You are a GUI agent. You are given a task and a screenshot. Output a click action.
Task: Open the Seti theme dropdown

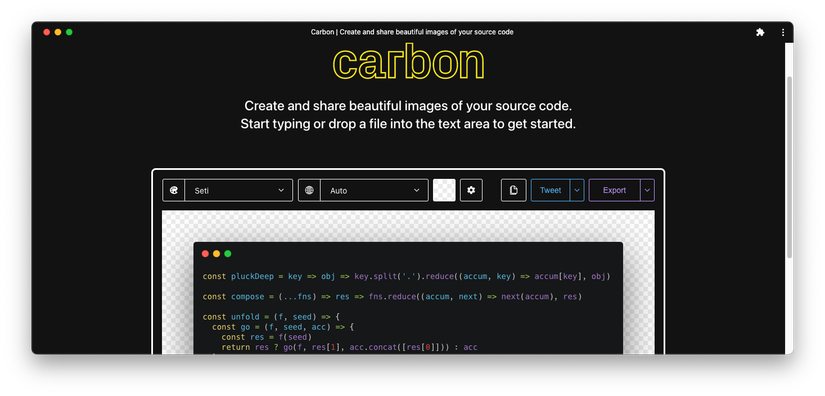[x=239, y=190]
